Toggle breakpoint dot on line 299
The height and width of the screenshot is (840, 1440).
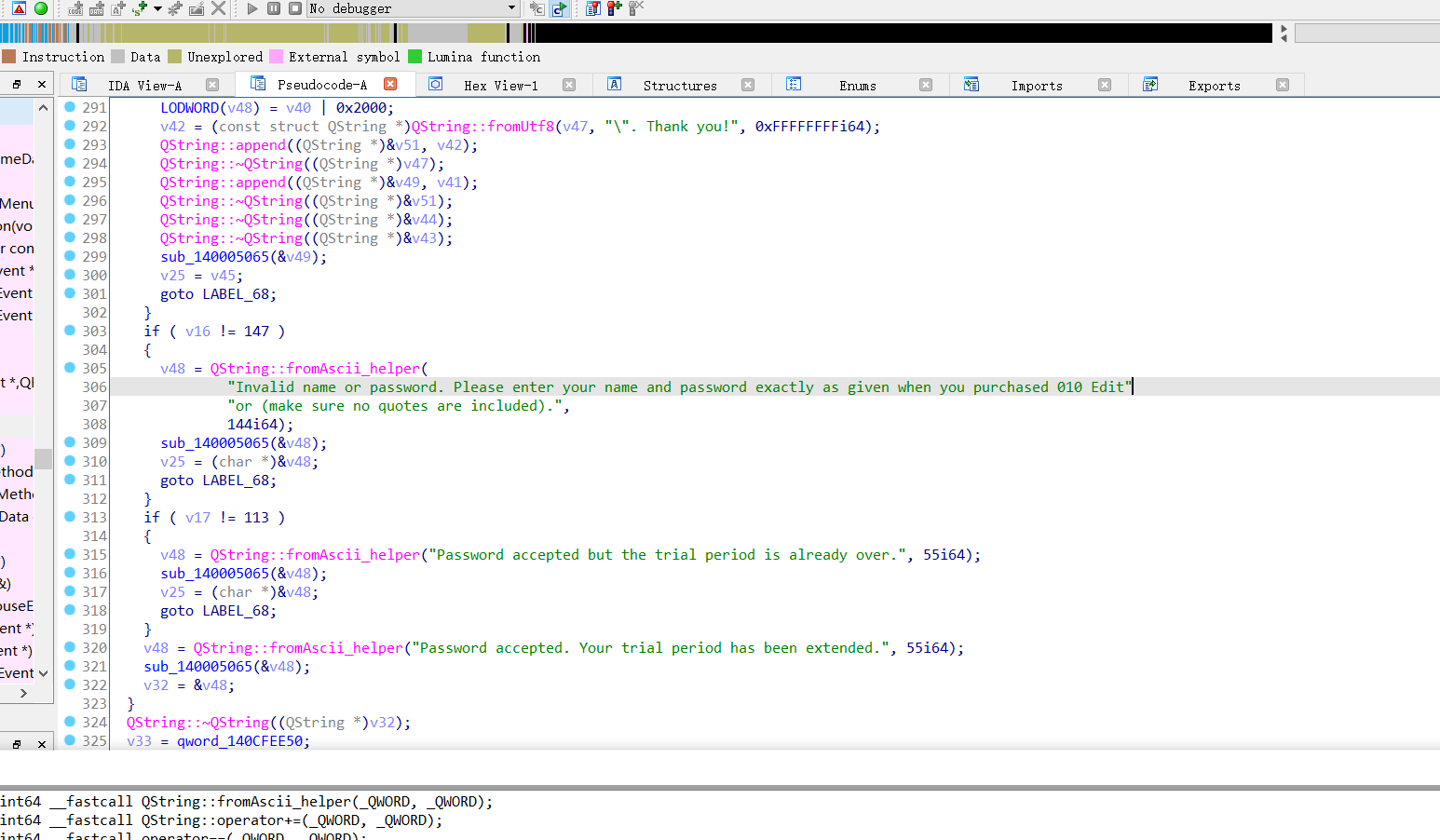70,256
